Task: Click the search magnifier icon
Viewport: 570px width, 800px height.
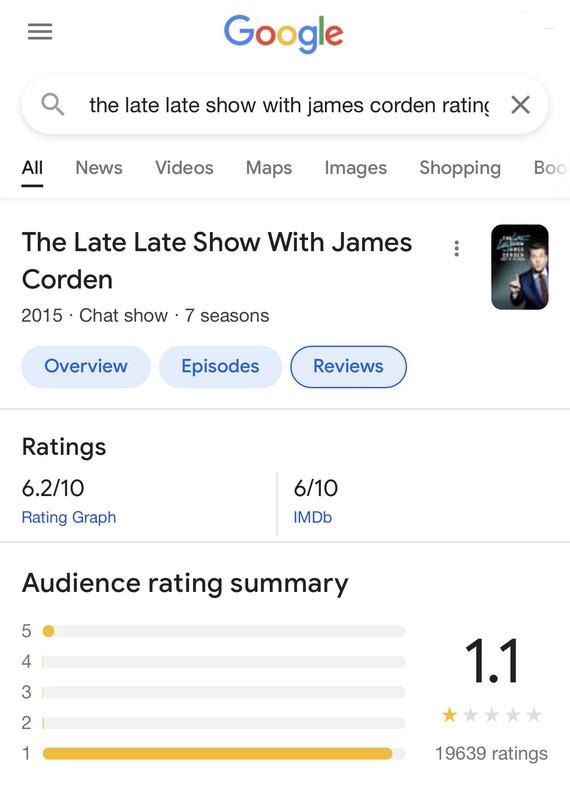Action: point(53,105)
